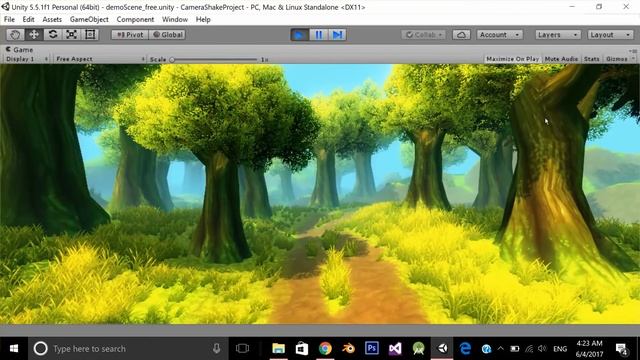Open the volume speaker icon
The image size is (640, 360).
(542, 349)
